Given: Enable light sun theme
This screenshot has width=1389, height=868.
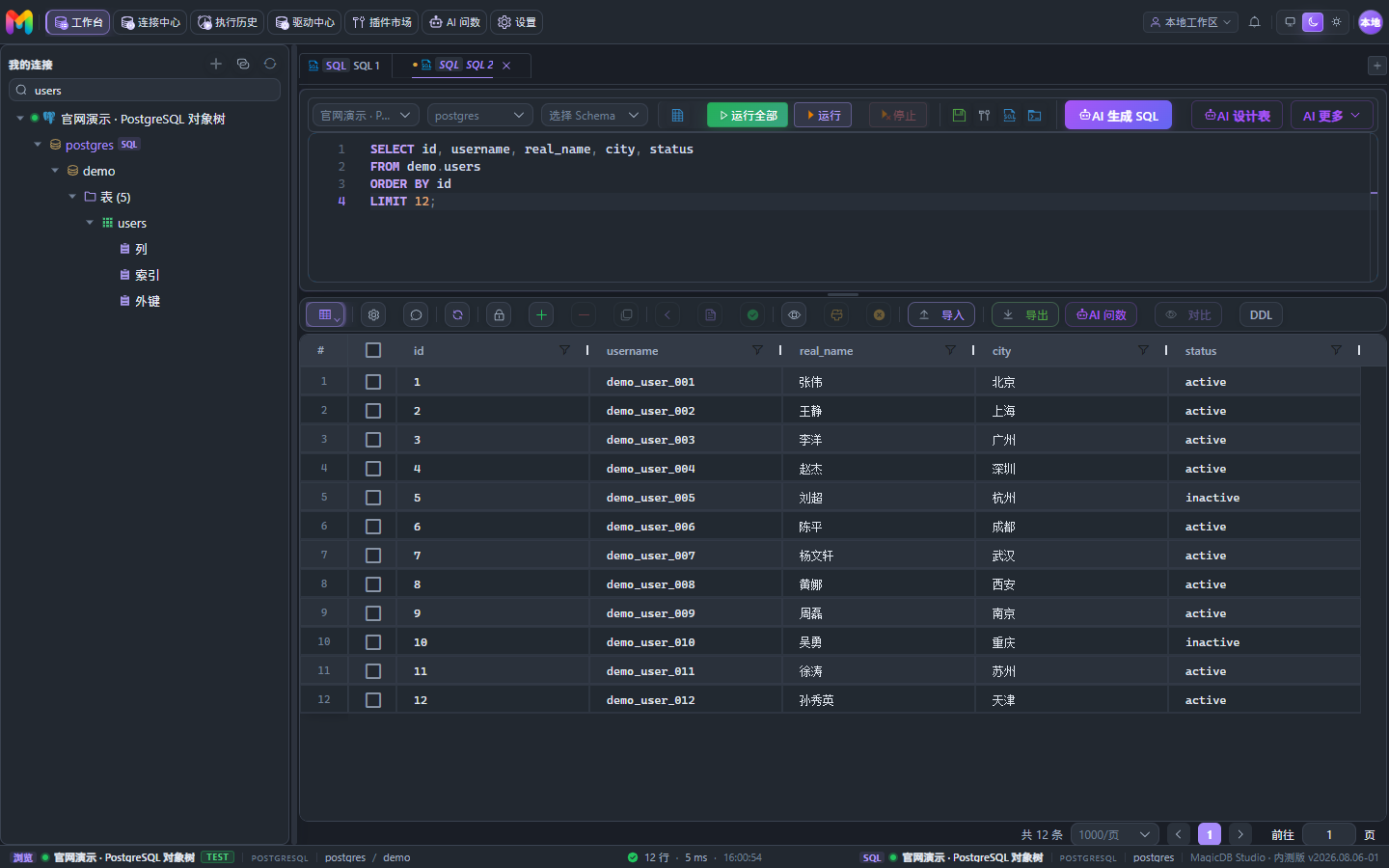Looking at the screenshot, I should 1336,22.
